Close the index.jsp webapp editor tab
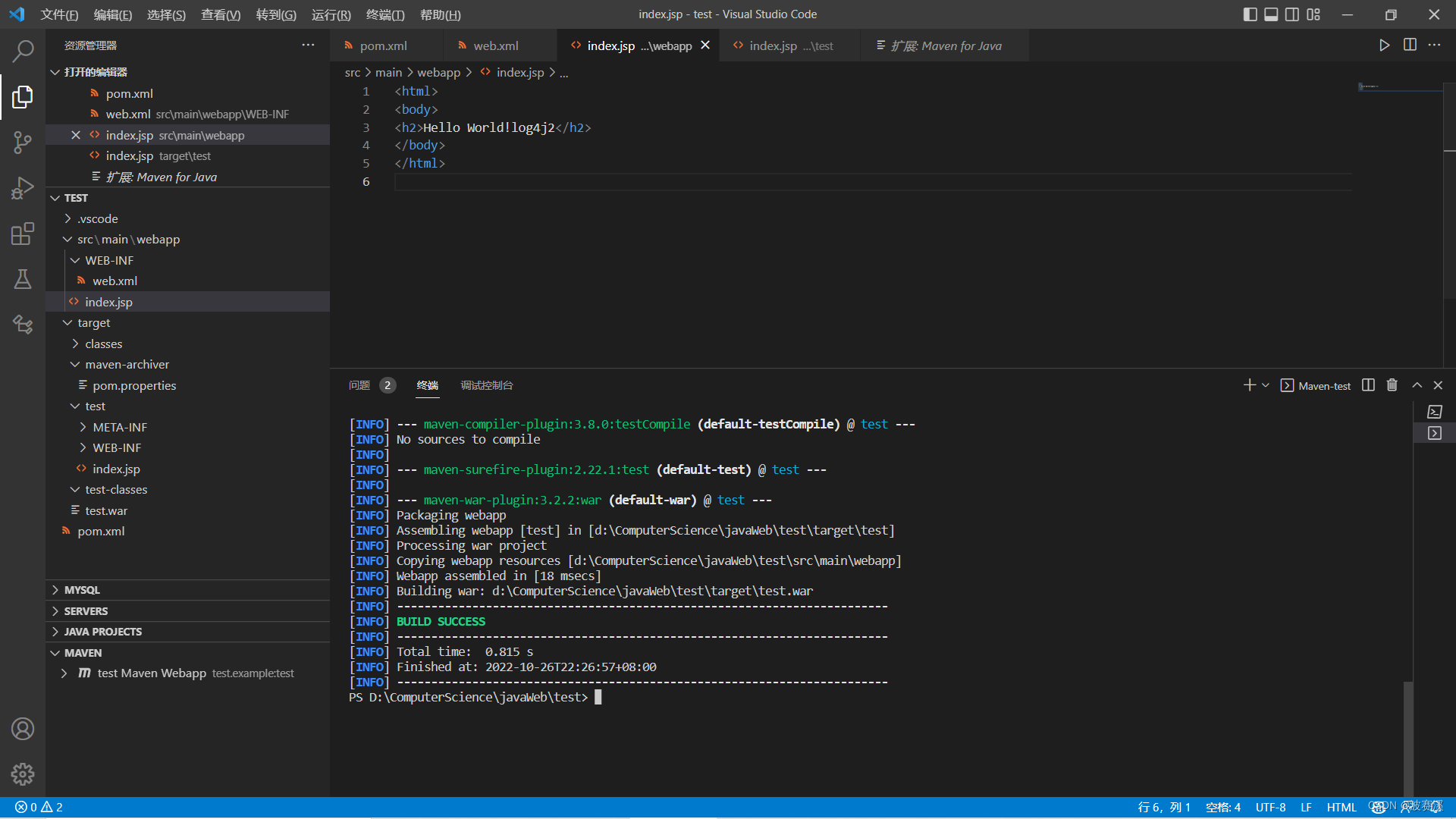This screenshot has height=819, width=1456. click(x=705, y=45)
